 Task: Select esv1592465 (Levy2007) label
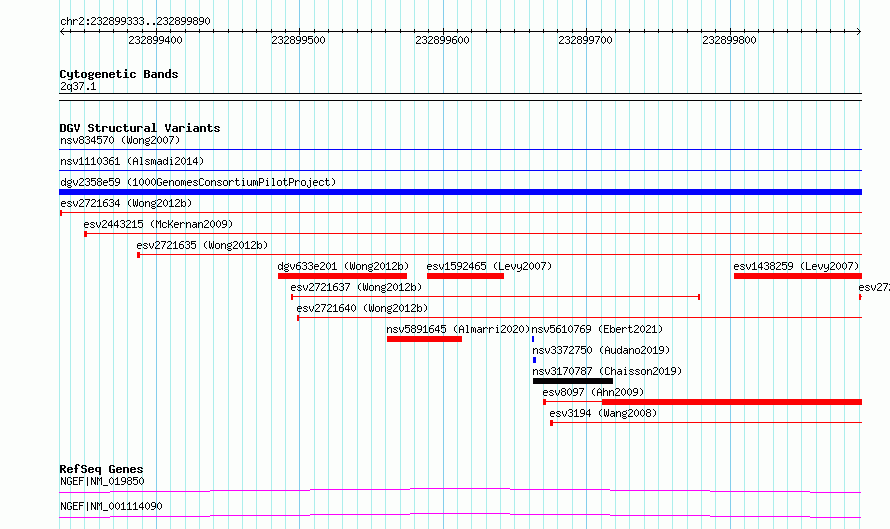(489, 266)
